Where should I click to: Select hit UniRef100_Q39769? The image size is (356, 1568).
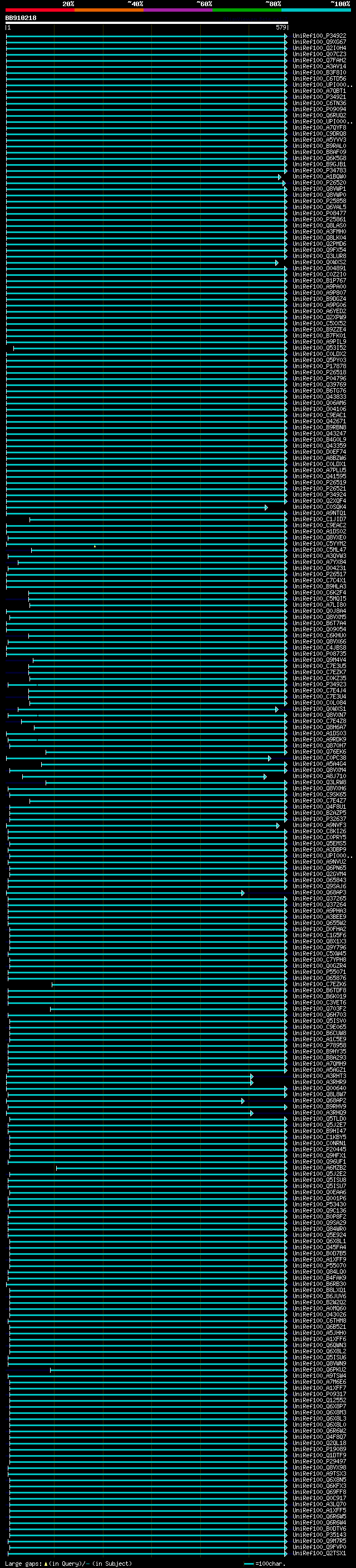(319, 385)
